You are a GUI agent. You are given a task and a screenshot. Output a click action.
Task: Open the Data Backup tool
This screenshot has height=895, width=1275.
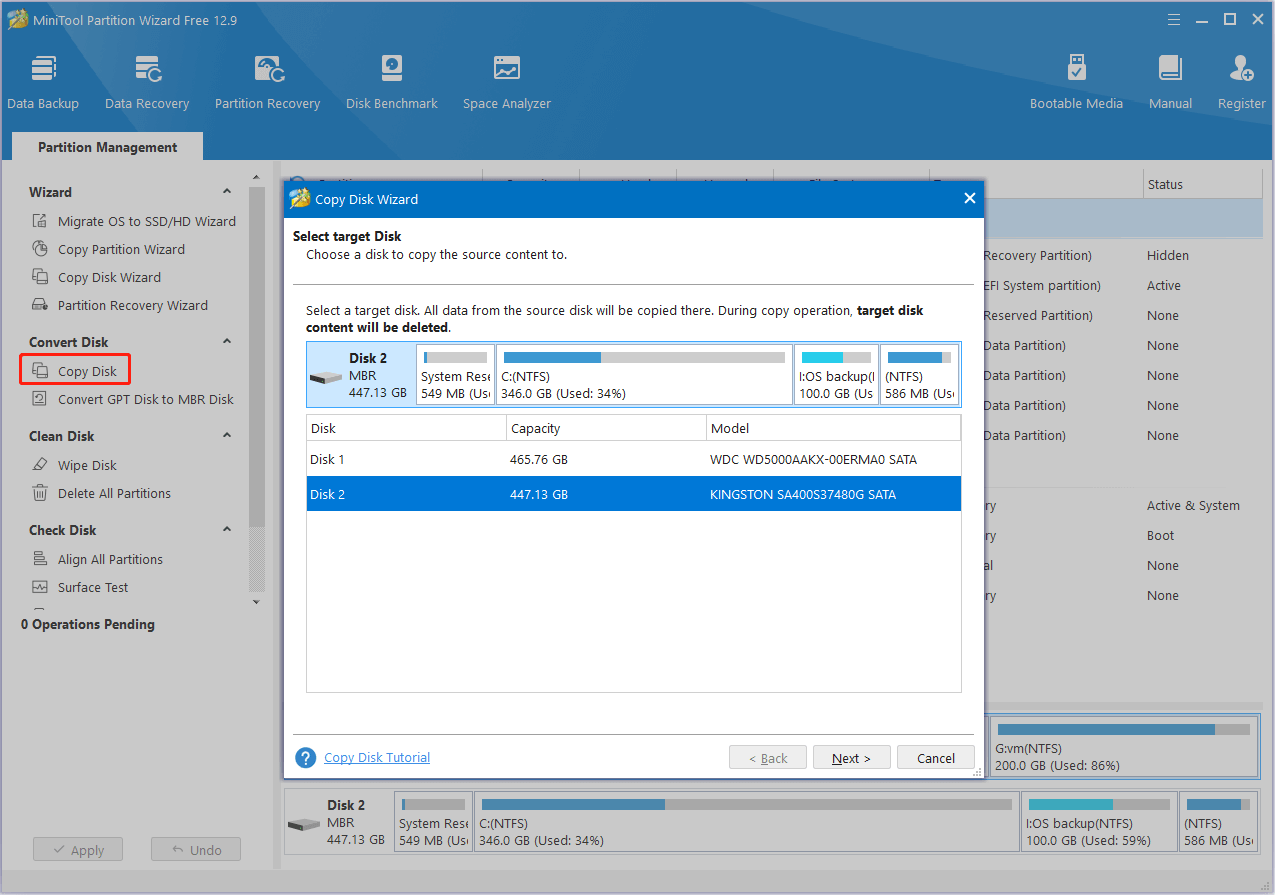(x=43, y=82)
